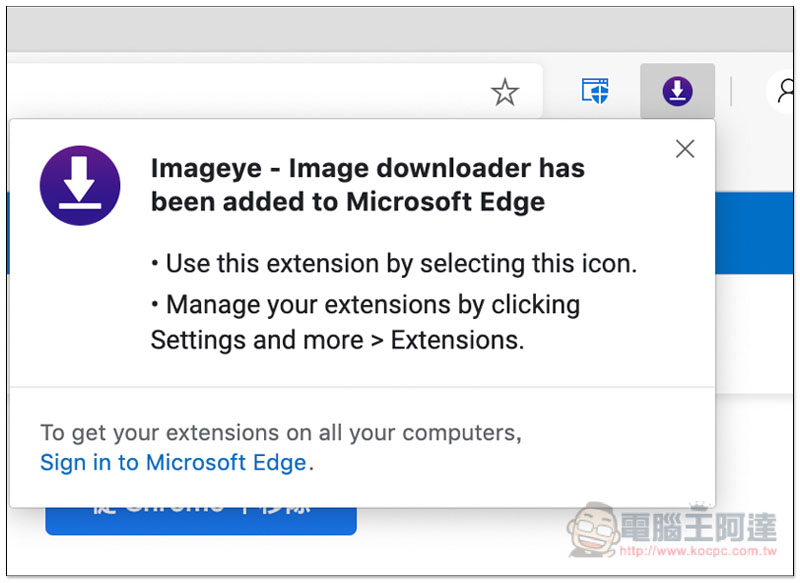800x583 pixels.
Task: Click the blue page banner behind popup
Action: (754, 233)
